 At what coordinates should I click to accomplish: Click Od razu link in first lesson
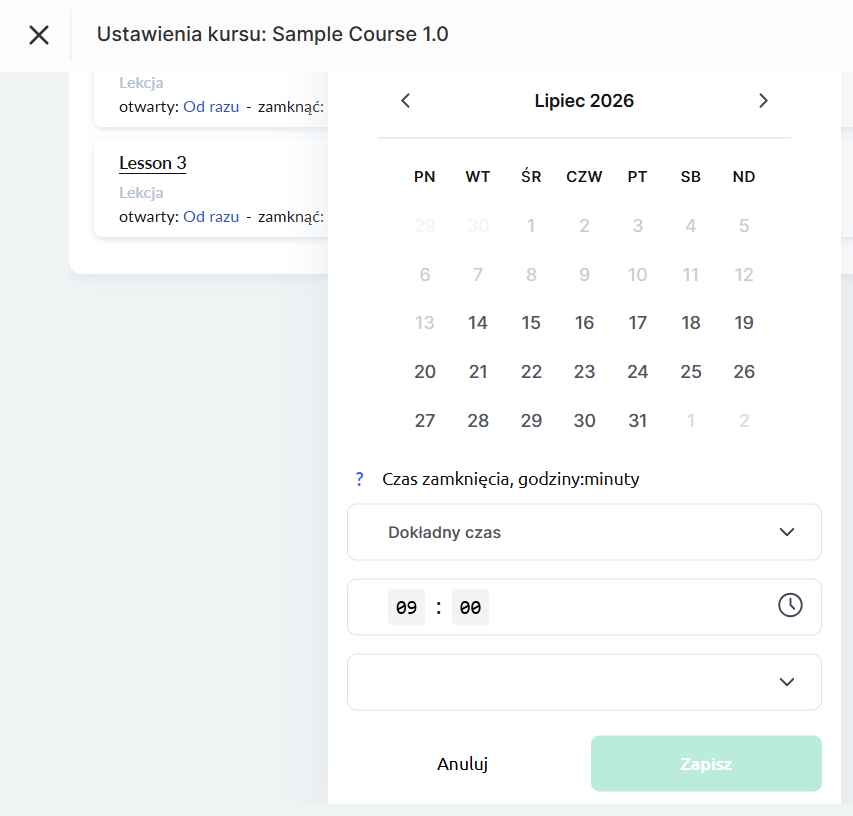tap(211, 107)
